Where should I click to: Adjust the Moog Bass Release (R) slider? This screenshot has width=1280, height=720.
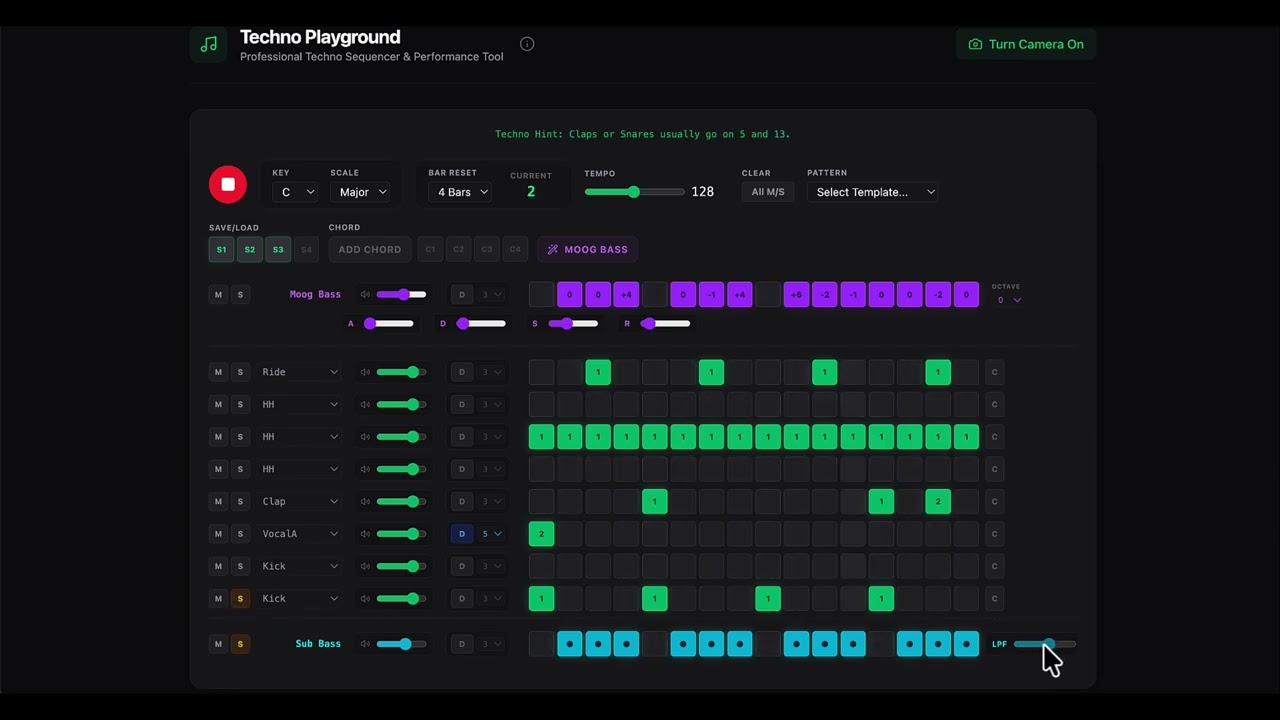tap(665, 323)
